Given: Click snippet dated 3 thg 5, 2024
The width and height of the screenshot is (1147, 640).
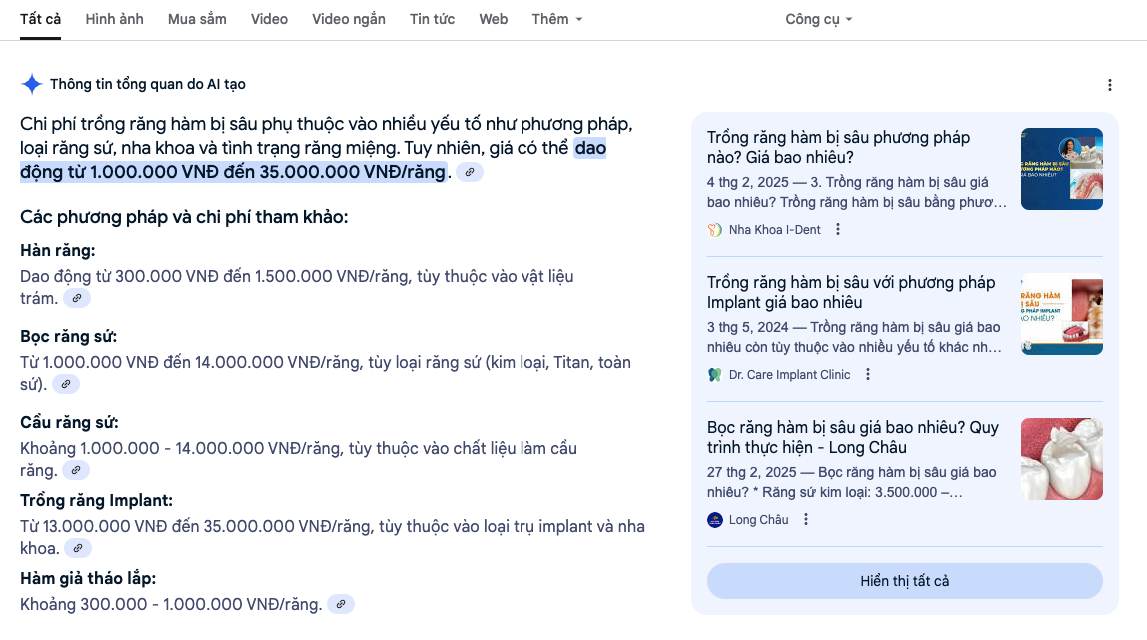Looking at the screenshot, I should [x=854, y=337].
